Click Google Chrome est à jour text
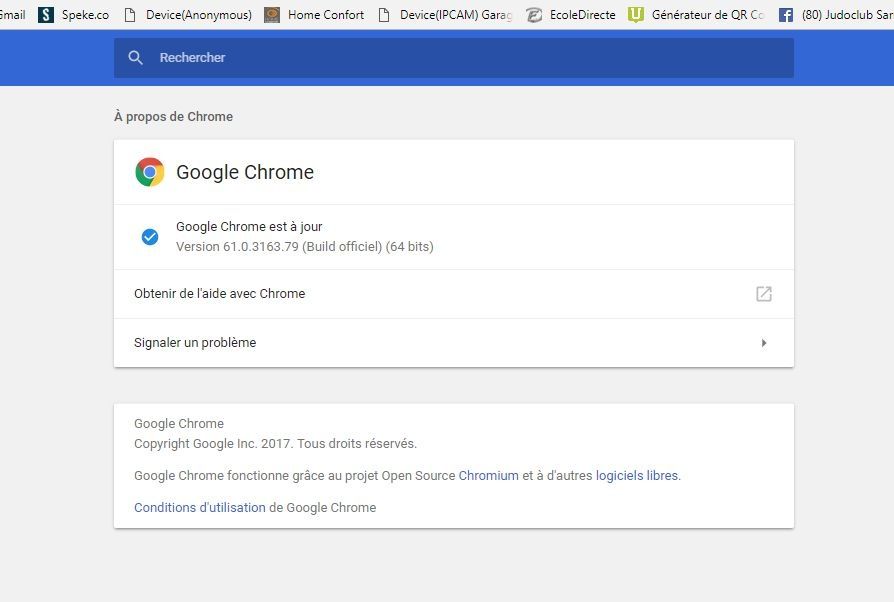 [x=249, y=226]
